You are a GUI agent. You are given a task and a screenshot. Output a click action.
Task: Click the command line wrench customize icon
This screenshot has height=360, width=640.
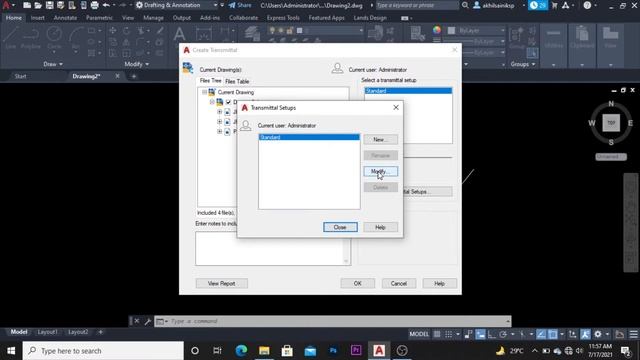(x=147, y=321)
